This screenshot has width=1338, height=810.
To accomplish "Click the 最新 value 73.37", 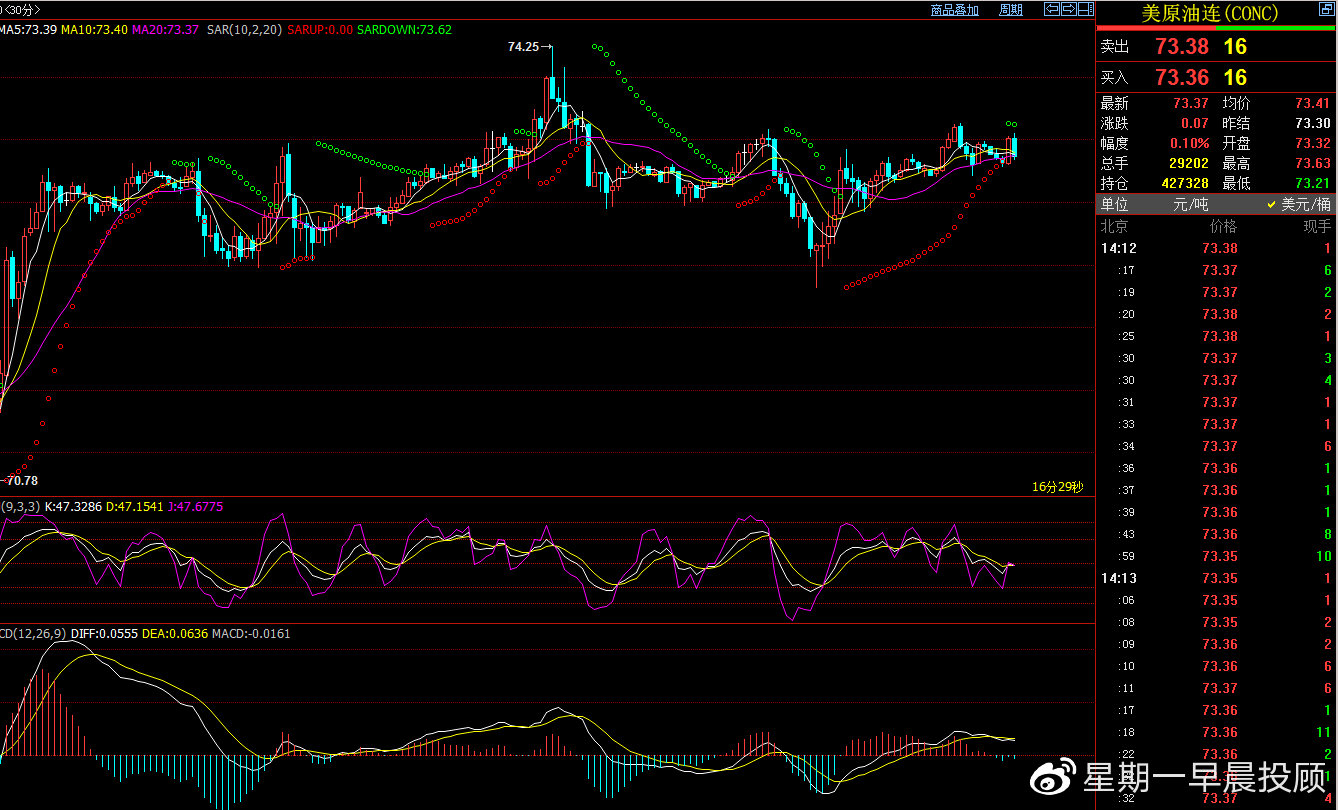I will (1191, 103).
